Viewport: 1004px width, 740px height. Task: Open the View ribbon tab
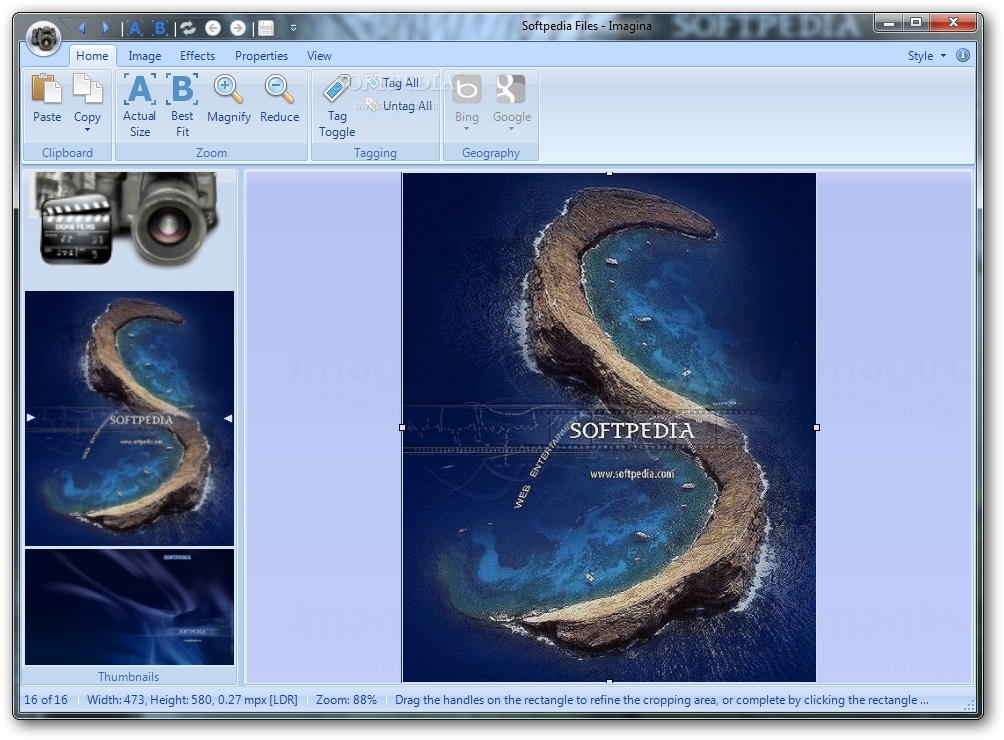[x=319, y=56]
